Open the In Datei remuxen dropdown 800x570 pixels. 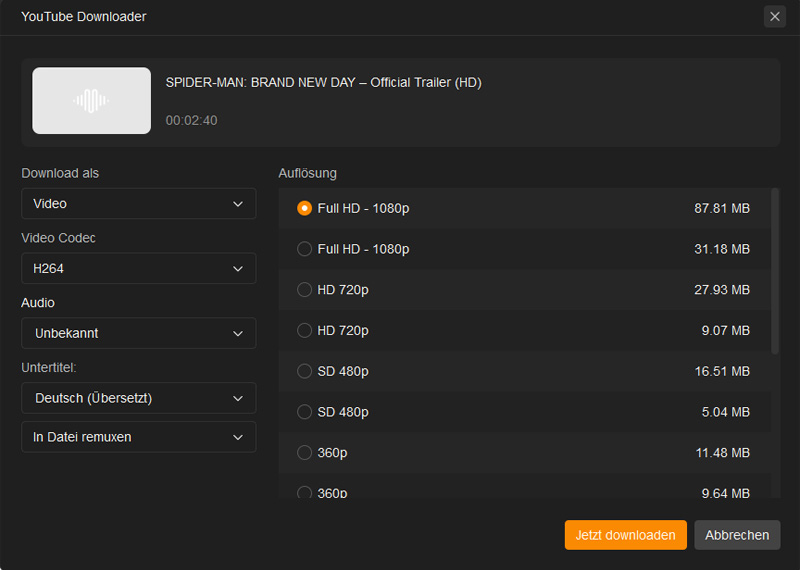[x=138, y=437]
